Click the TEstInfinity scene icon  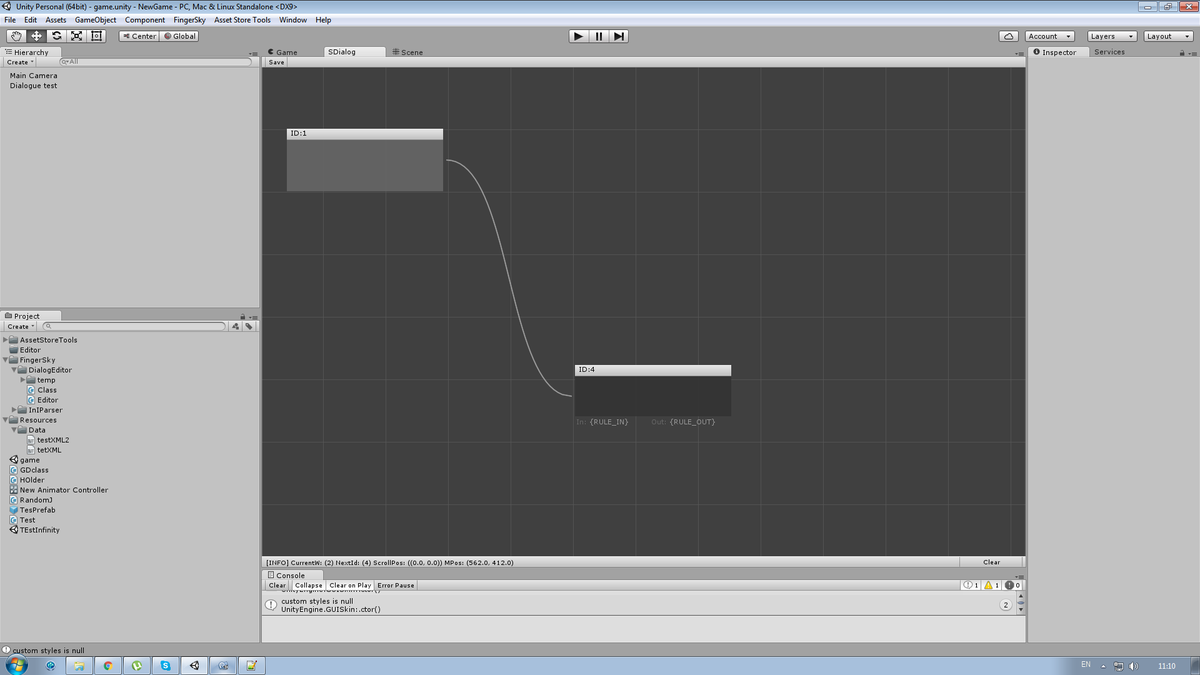pyautogui.click(x=13, y=530)
